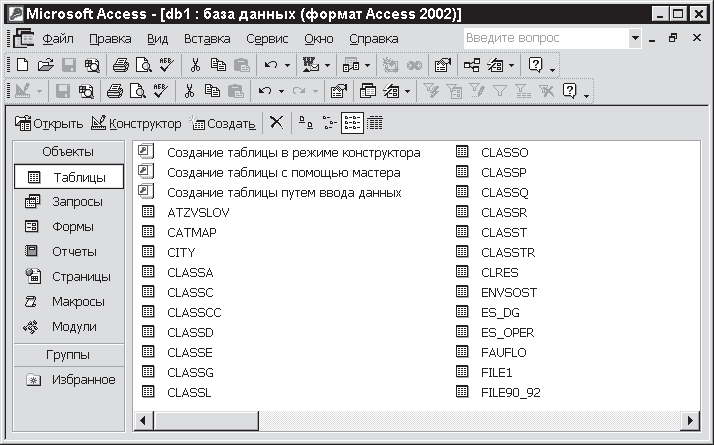Click the Relationships icon in top toolbar
Viewport: 714px width, 445px height.
point(471,65)
